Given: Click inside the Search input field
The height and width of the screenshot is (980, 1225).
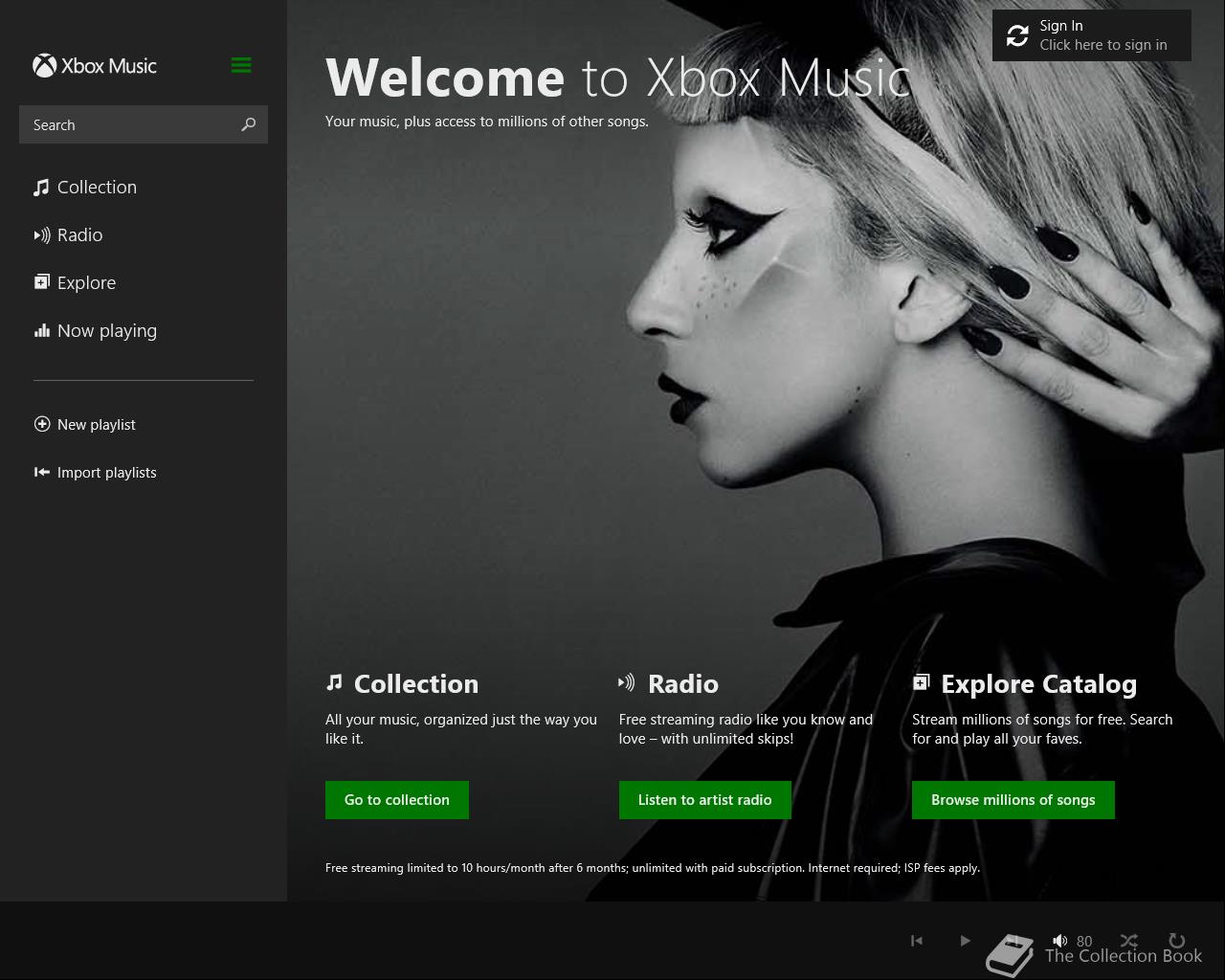Looking at the screenshot, I should point(128,124).
